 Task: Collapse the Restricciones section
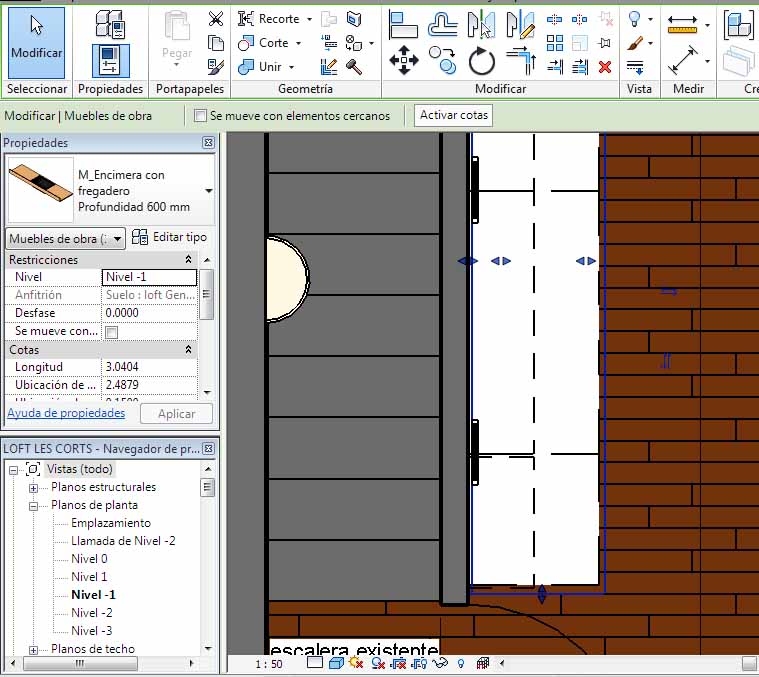[x=189, y=260]
